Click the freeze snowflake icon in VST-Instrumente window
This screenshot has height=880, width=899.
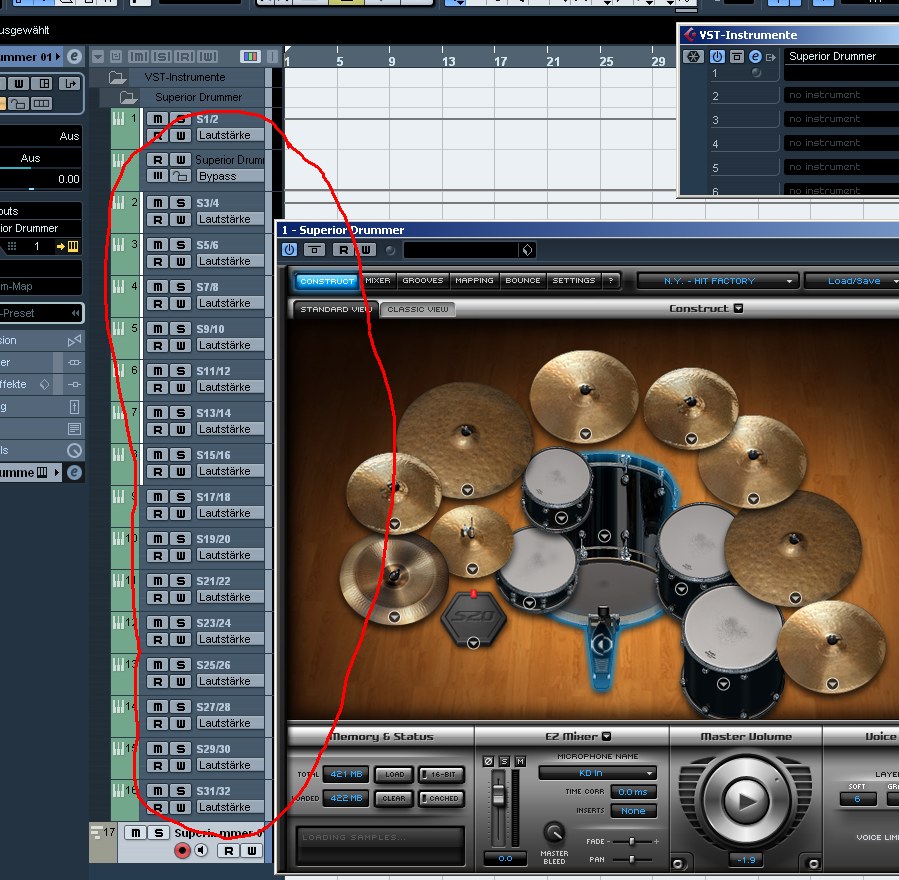click(x=693, y=56)
